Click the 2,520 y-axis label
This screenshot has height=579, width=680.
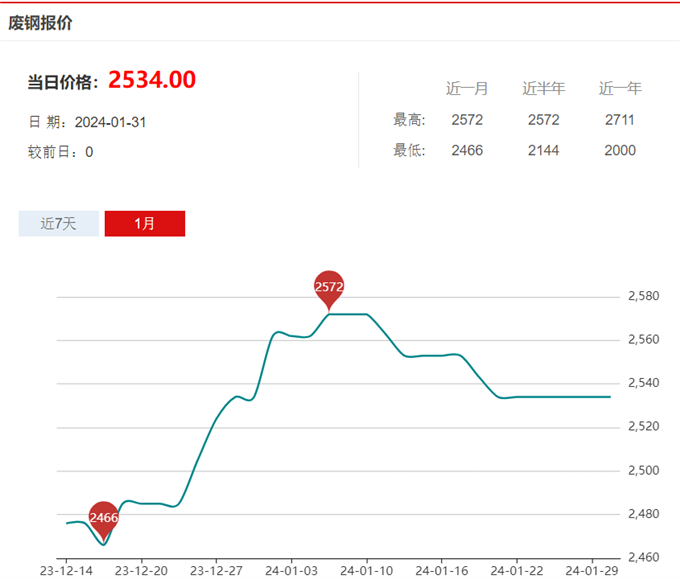point(644,426)
